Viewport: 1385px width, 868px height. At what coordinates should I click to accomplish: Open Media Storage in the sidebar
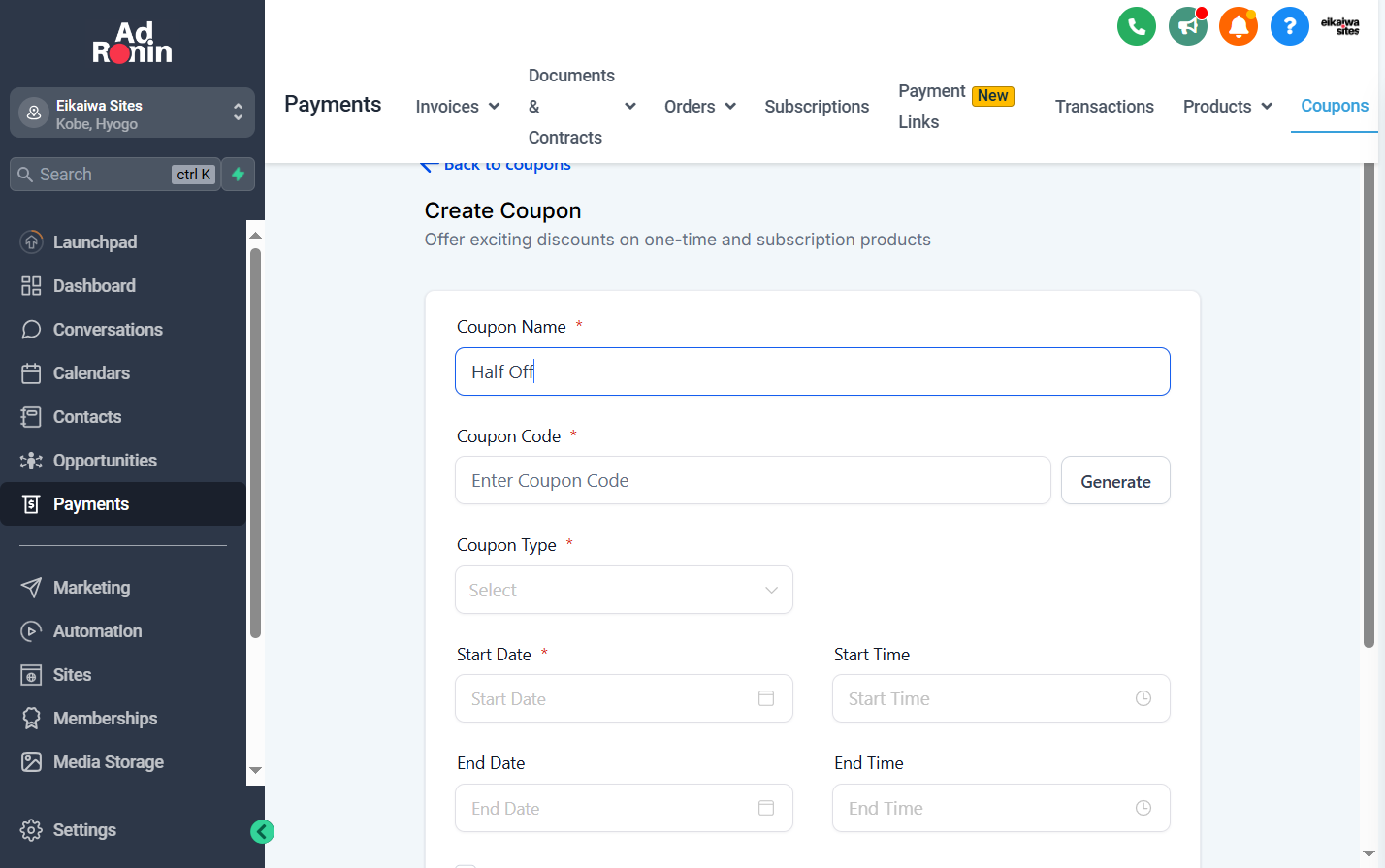[123, 762]
